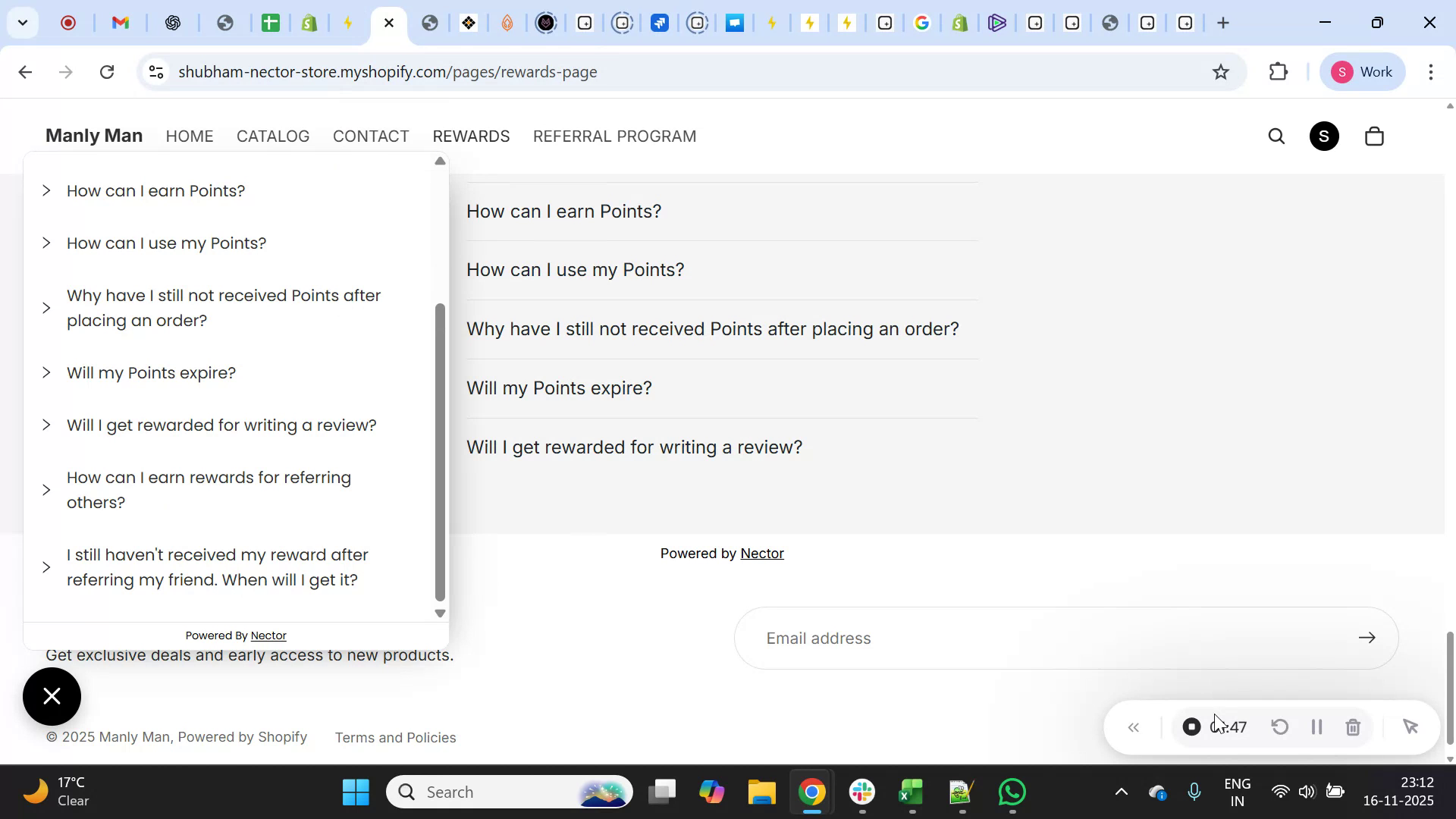
Task: Open the shopping cart icon
Action: click(1374, 136)
